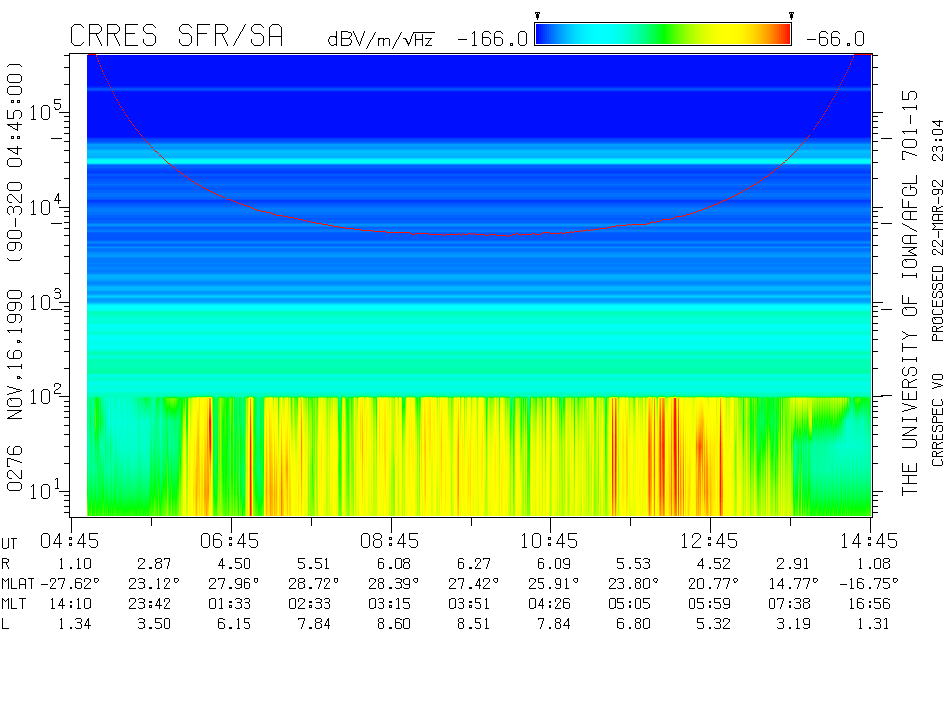Click the -166.0 minimum scale value
The width and height of the screenshot is (945, 720).
[x=492, y=39]
